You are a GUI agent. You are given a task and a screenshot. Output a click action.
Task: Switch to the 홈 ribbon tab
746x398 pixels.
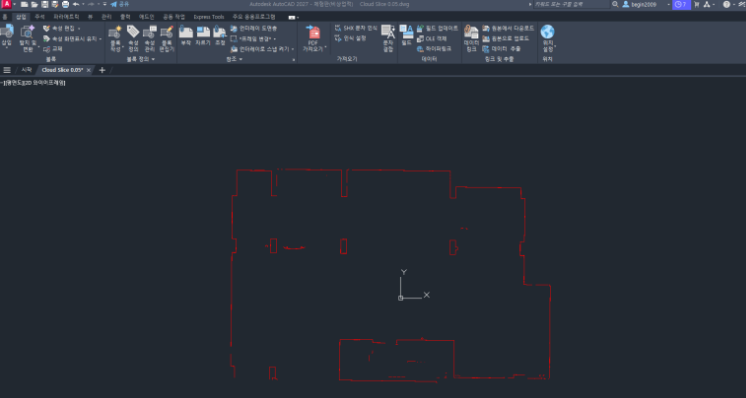pos(5,17)
